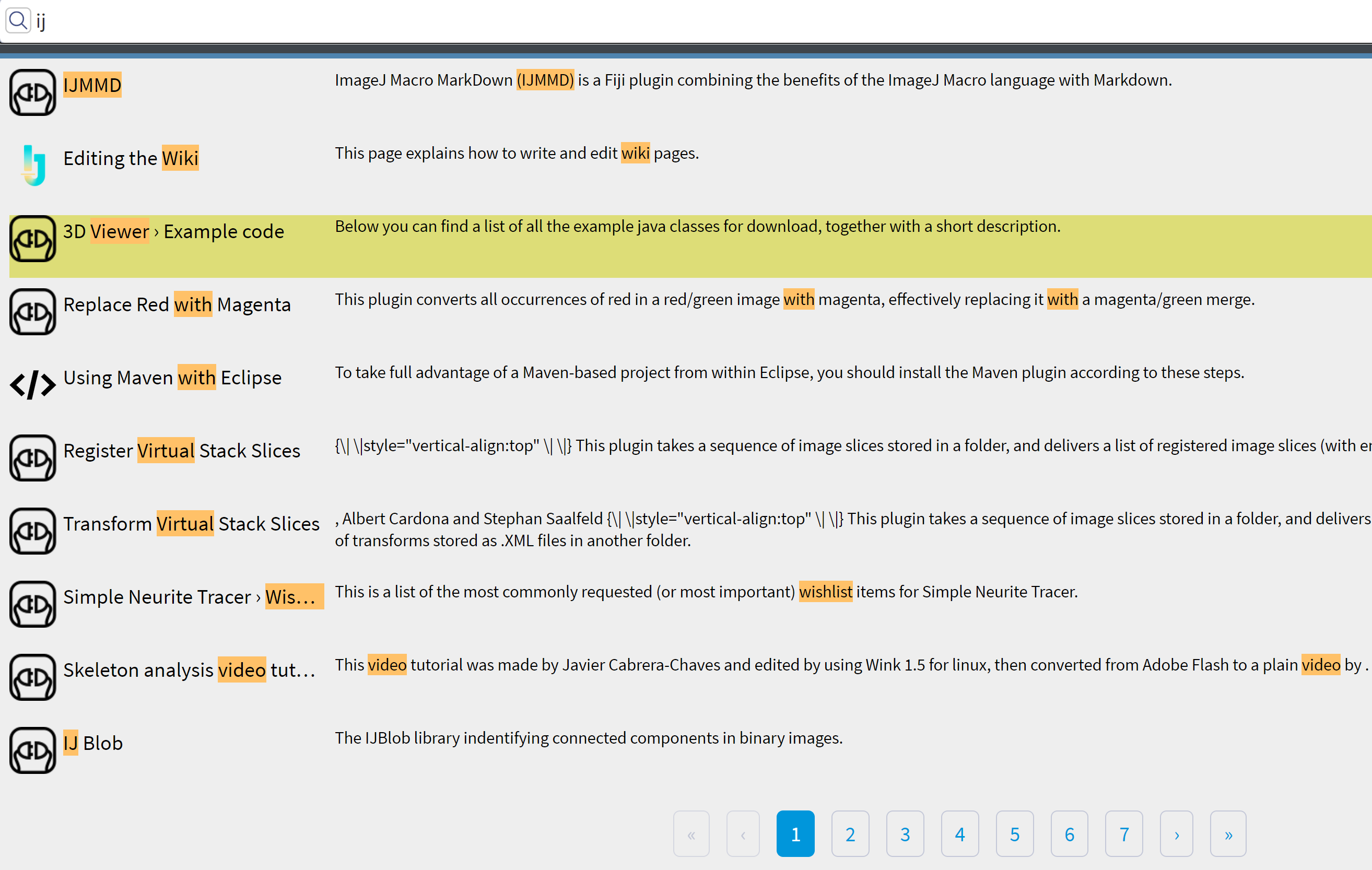Click the Register Virtual Stack Slices icon

click(32, 457)
